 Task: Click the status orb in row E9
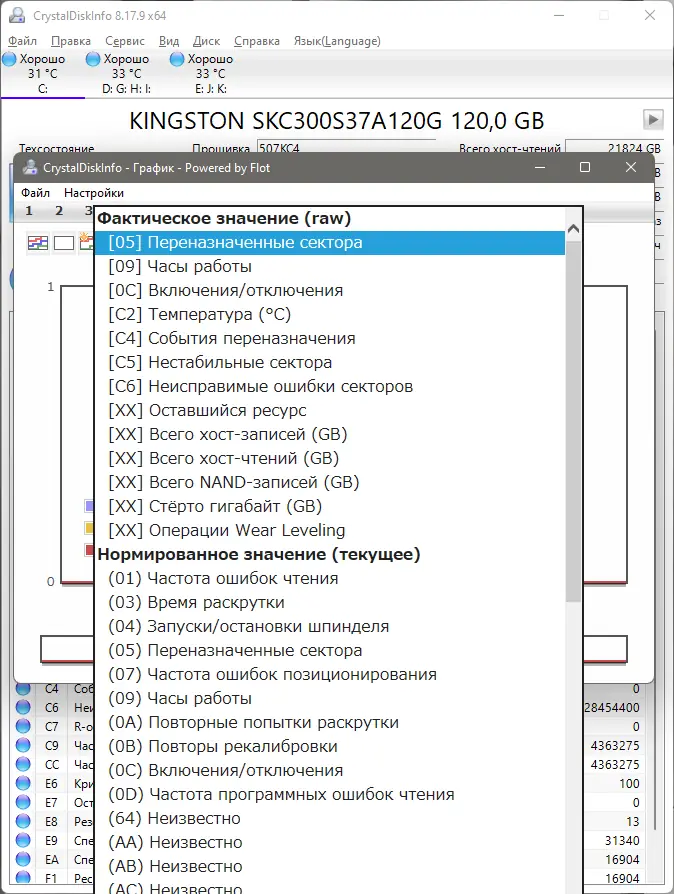pos(23,840)
